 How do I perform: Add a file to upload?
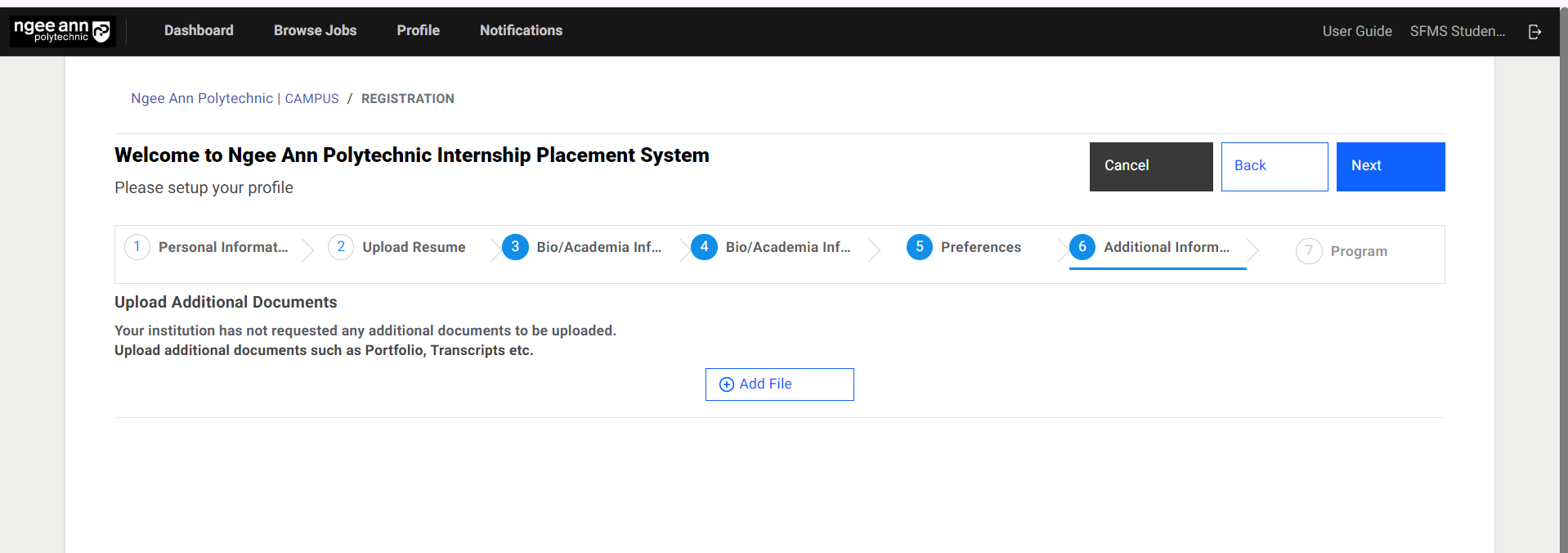pos(780,384)
